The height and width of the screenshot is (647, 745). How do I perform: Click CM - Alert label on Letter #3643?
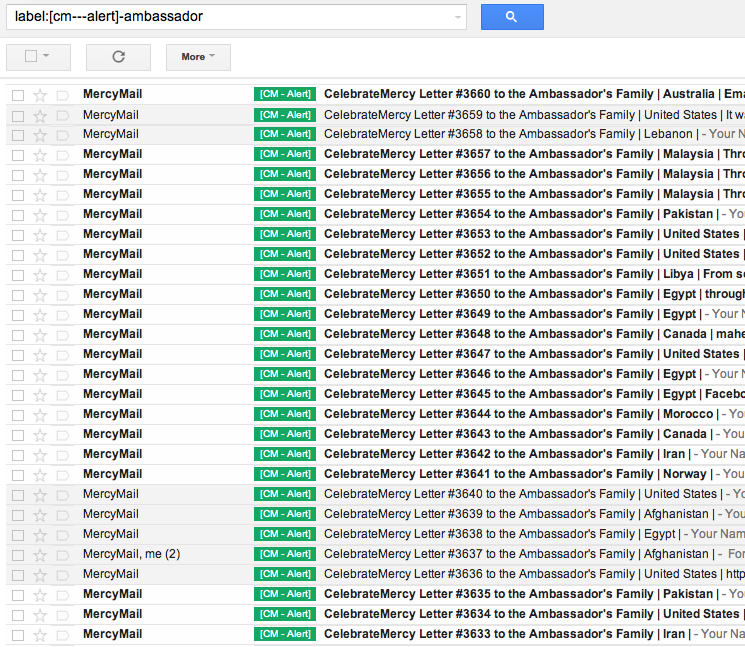tap(285, 434)
